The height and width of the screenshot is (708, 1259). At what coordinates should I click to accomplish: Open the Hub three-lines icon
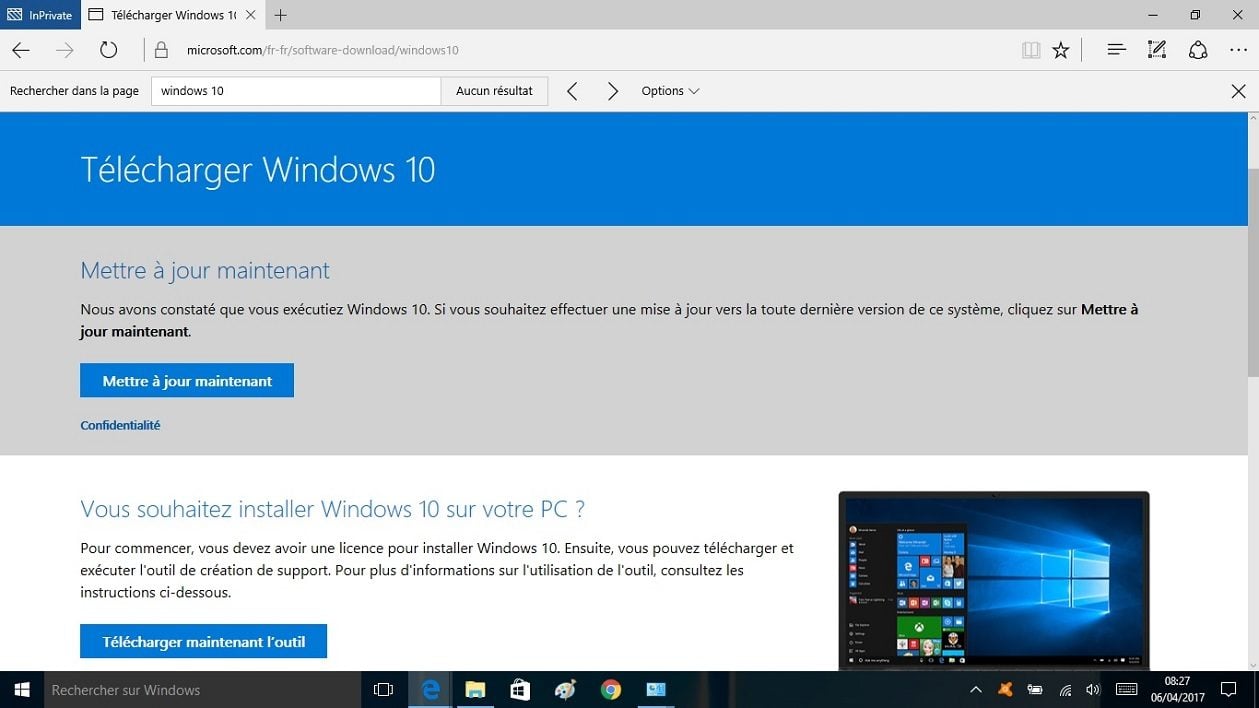[1117, 50]
